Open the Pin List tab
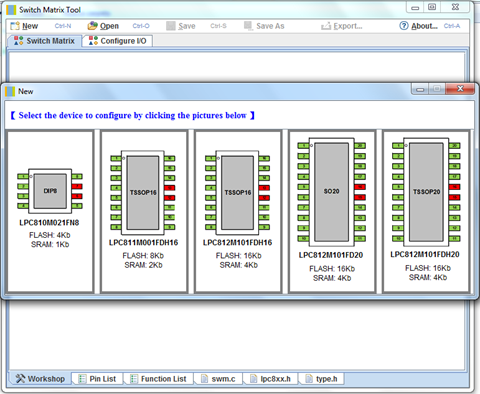 tap(97, 379)
